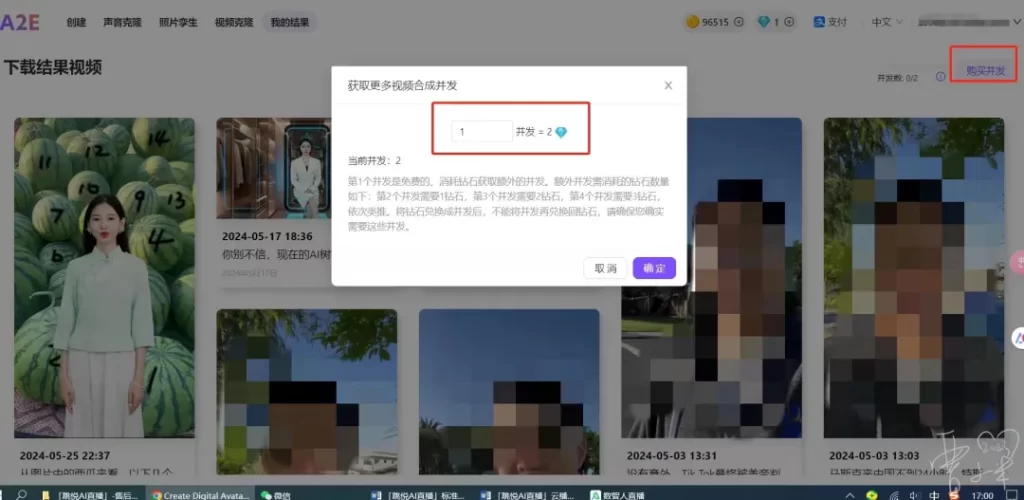
Task: Click the diamond balance icon in header
Action: tap(763, 22)
